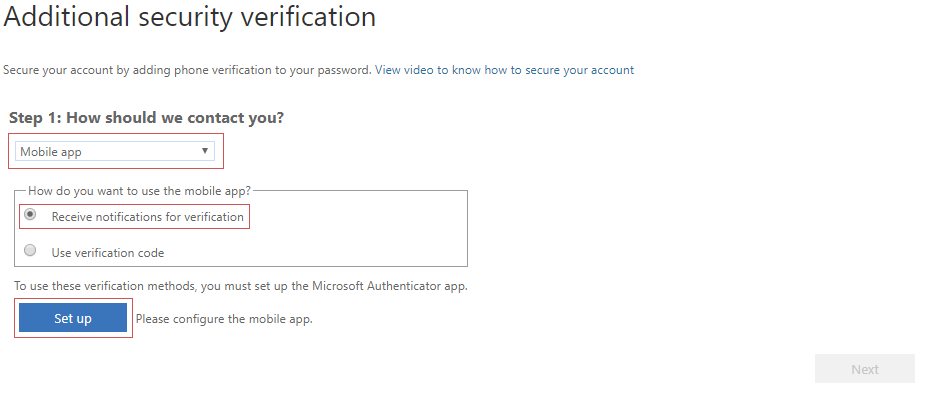Click the 'Please configure the mobile app.' message
This screenshot has height=399, width=930.
tap(224, 319)
